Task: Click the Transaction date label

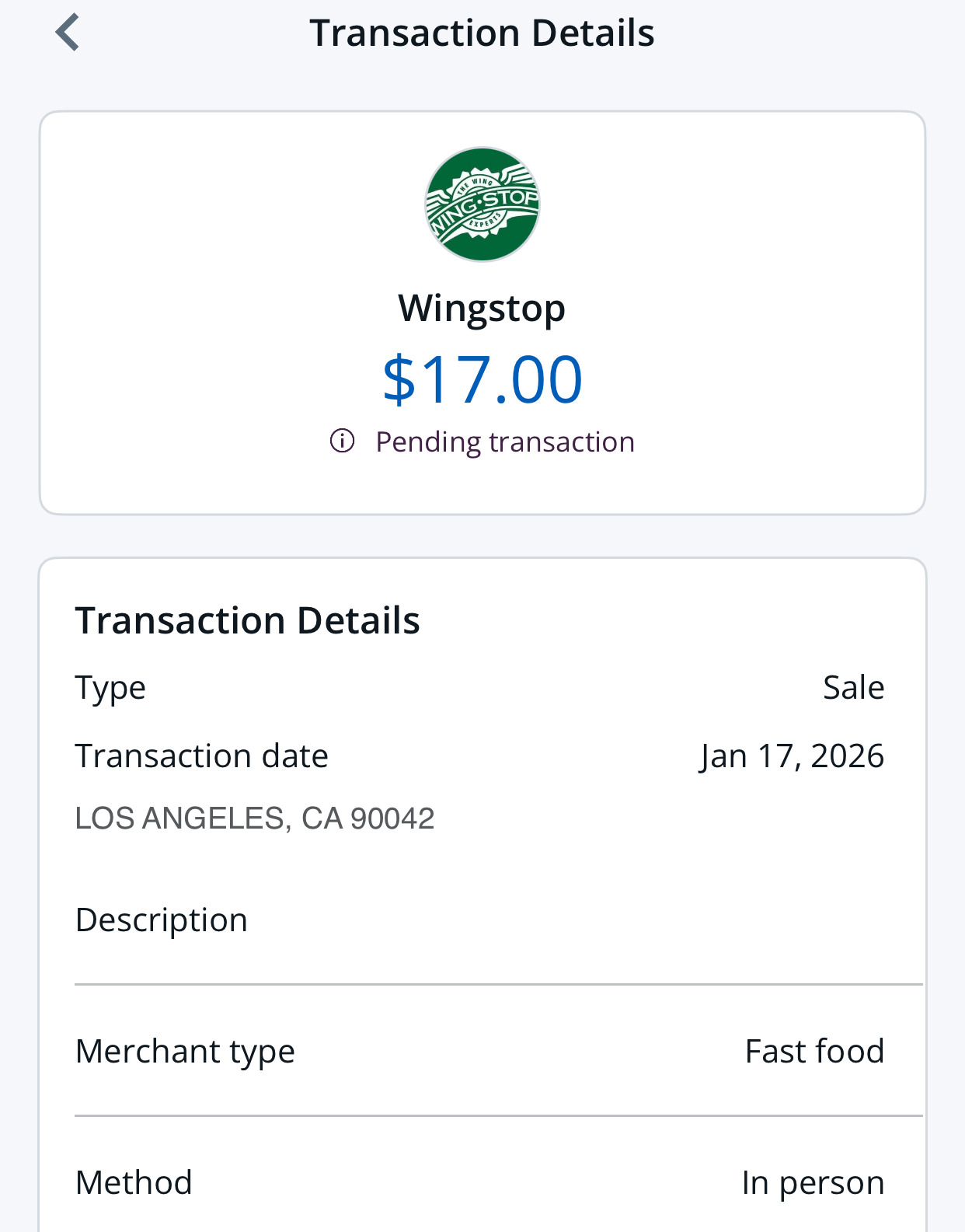Action: tap(201, 756)
